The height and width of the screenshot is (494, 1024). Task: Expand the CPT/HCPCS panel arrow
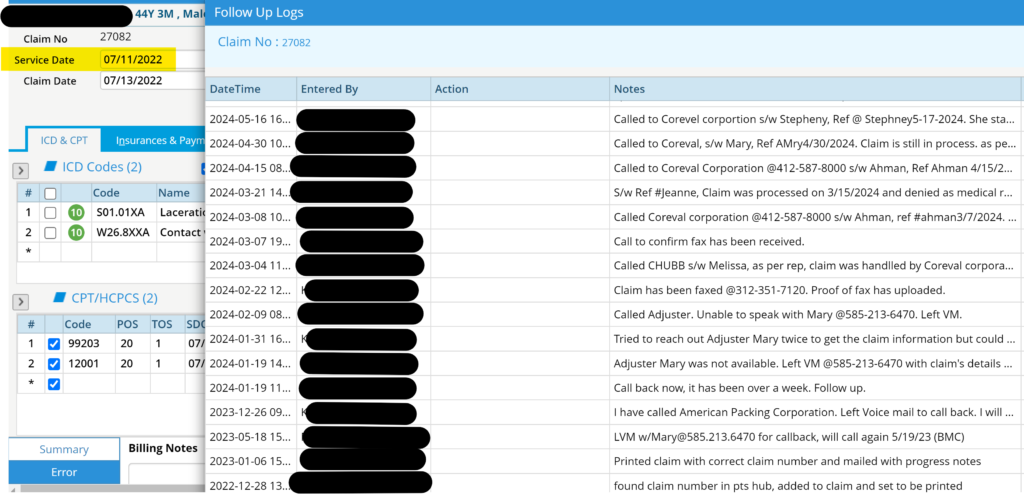coord(20,302)
